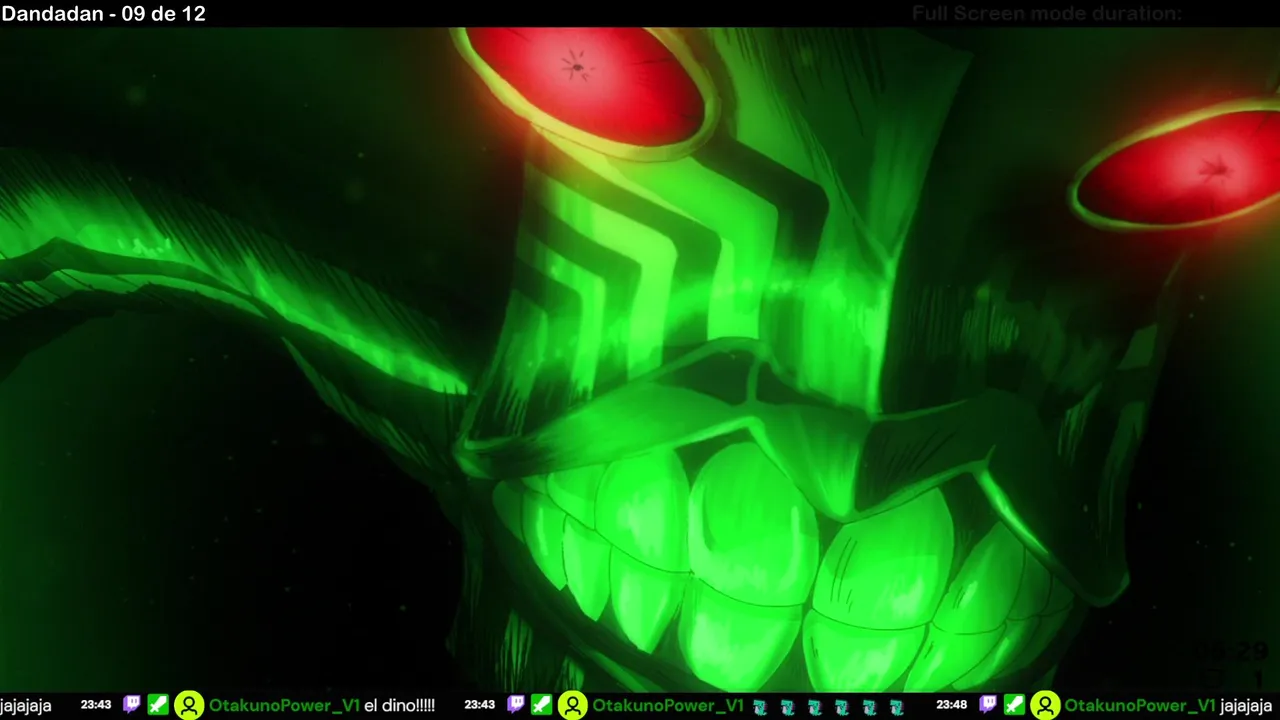The image size is (1280, 720).
Task: Select the "el dino!!!!!" chat message text
Action: [x=399, y=706]
